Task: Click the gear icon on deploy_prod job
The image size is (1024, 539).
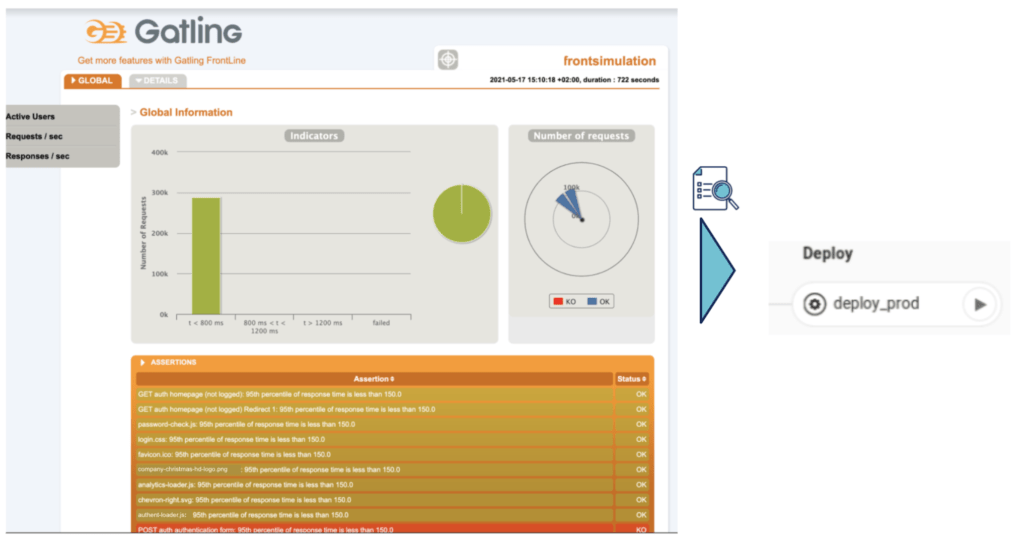Action: [x=814, y=304]
